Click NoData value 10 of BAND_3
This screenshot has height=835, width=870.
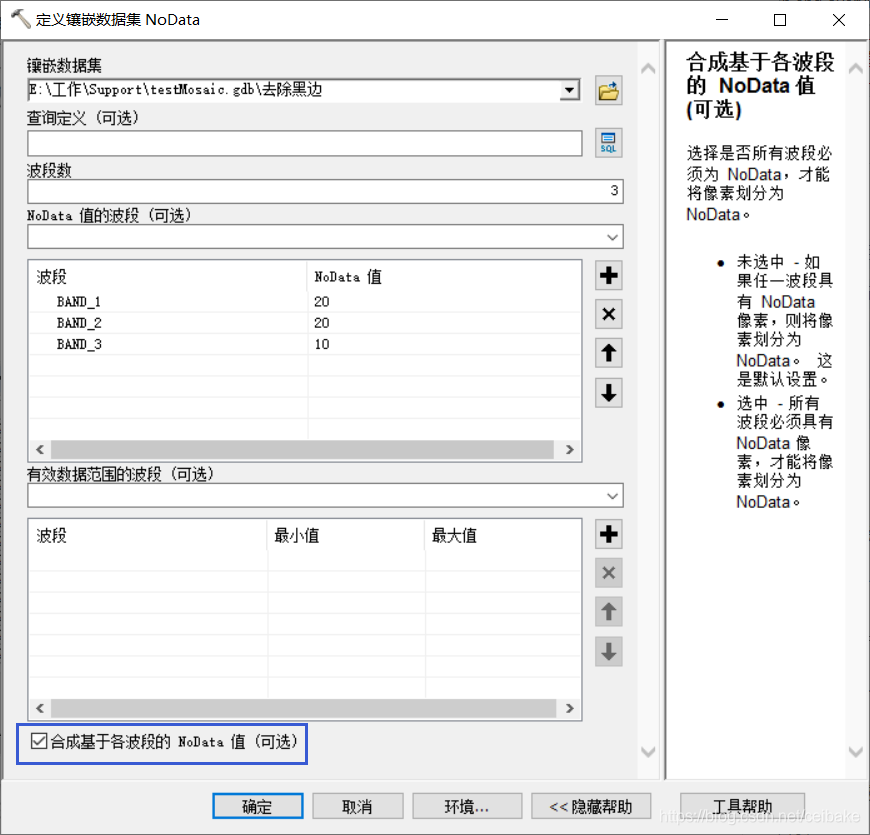(322, 344)
